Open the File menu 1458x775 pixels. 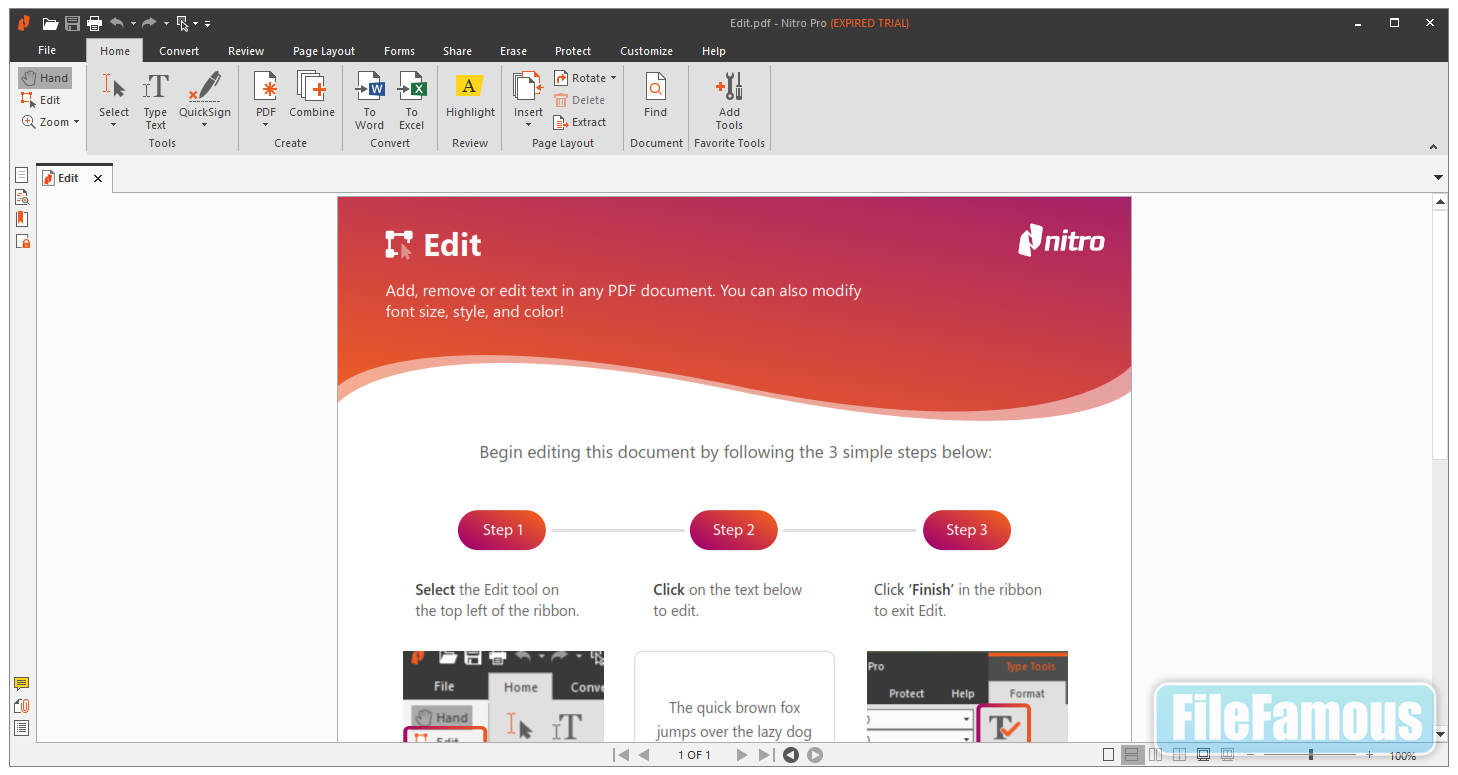(47, 51)
